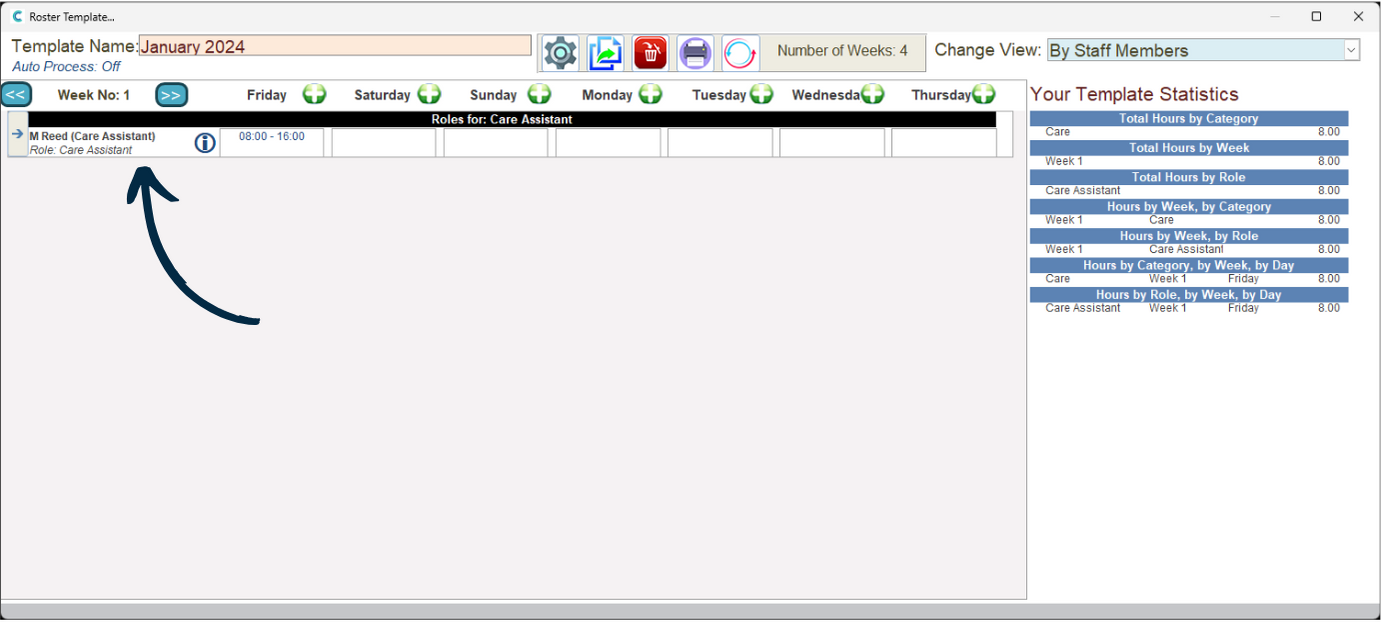The width and height of the screenshot is (1381, 622).
Task: Add shift with Friday plus icon
Action: coord(314,94)
